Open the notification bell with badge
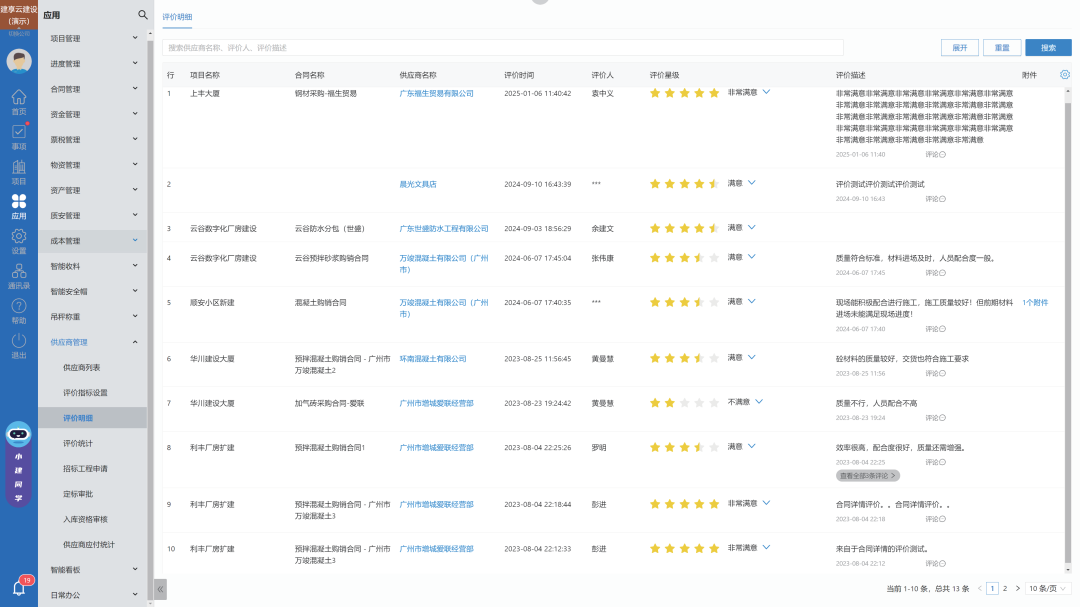Screen dimensions: 1080x607 point(18,588)
